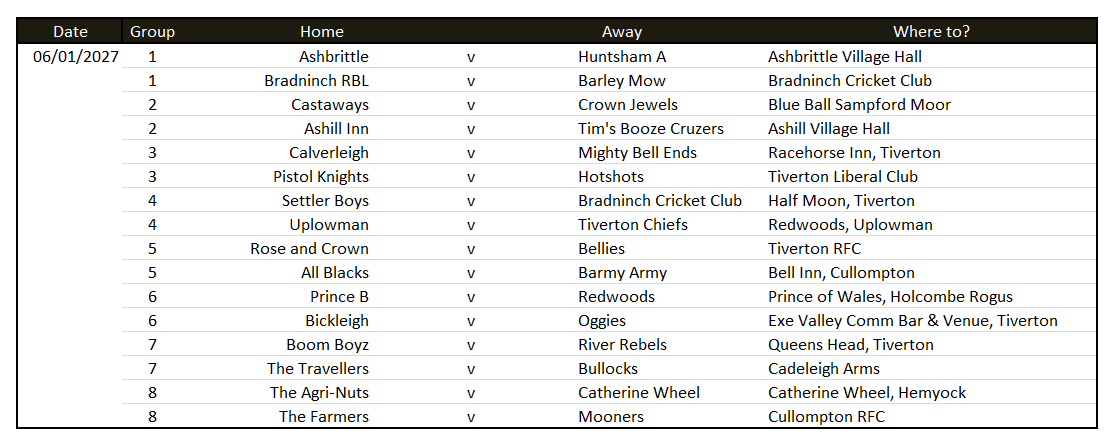Viewport: 1112px width, 442px height.
Task: Click the Home column header
Action: click(322, 31)
